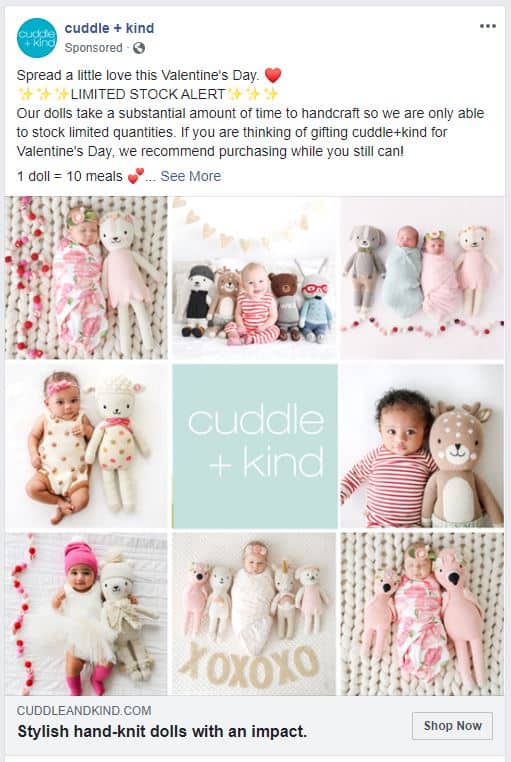This screenshot has width=511, height=762.
Task: Click the red heart emoji in post text
Action: tap(273, 75)
